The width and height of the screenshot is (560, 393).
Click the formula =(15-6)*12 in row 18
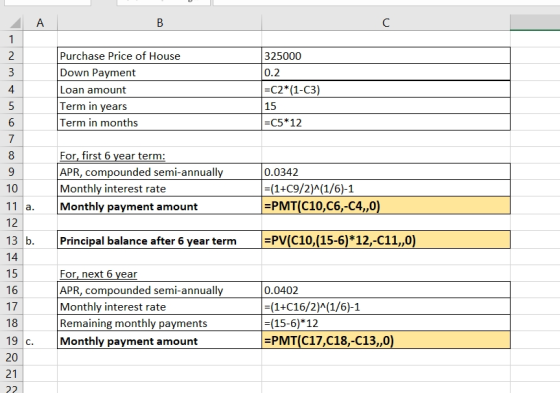click(386, 323)
